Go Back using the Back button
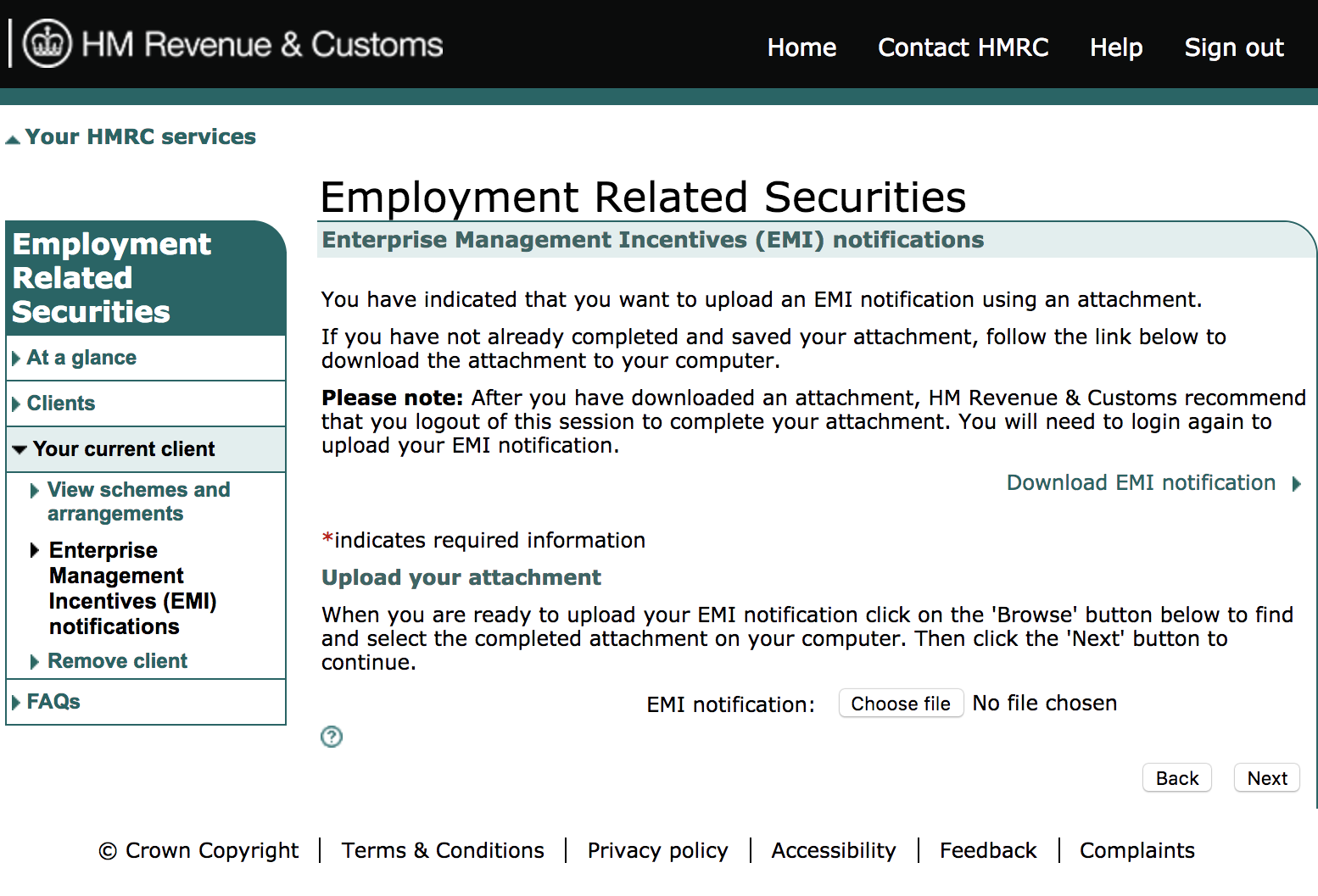This screenshot has width=1318, height=896. click(x=1176, y=777)
